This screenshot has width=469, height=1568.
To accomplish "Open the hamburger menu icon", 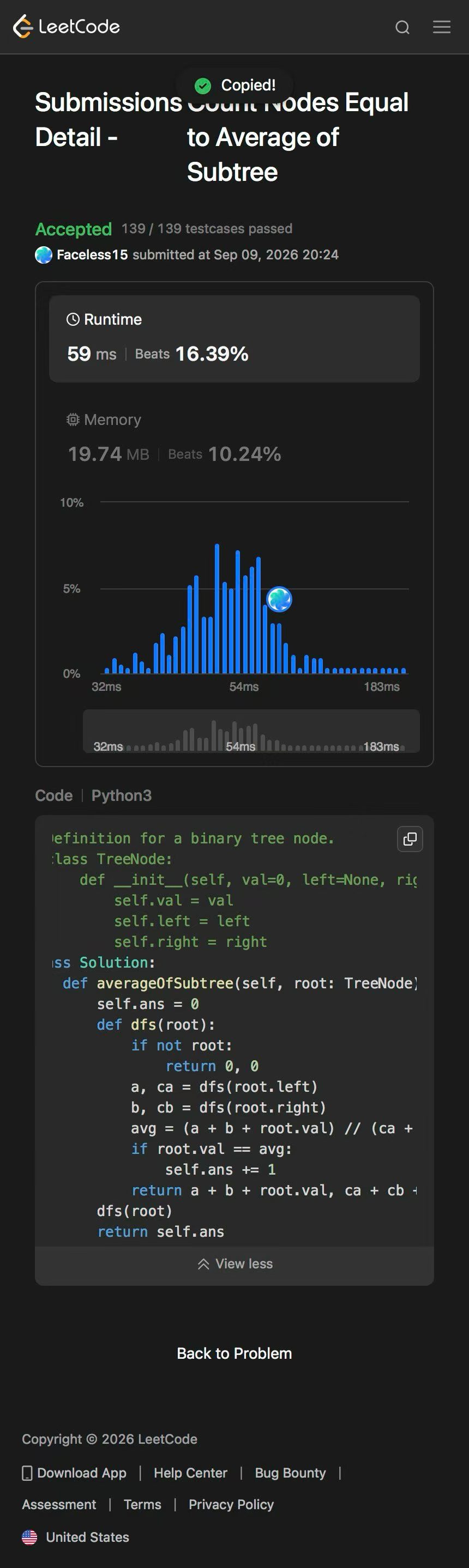I will 442,27.
